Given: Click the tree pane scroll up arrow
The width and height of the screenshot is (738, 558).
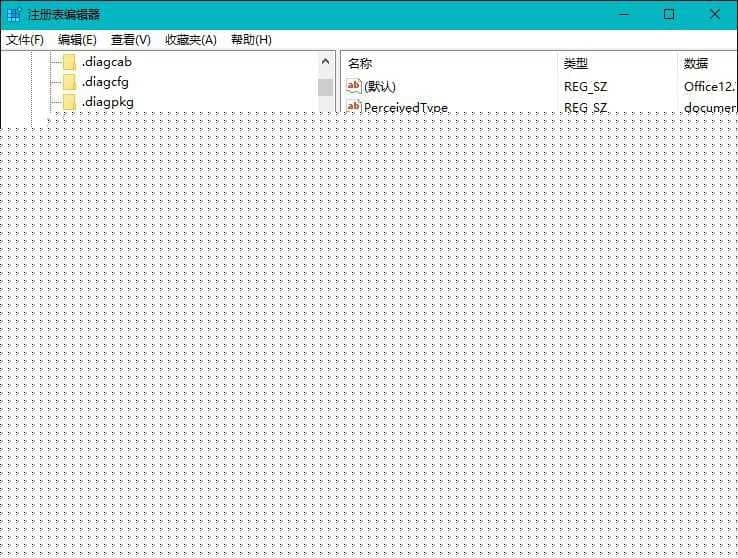Looking at the screenshot, I should pos(325,62).
